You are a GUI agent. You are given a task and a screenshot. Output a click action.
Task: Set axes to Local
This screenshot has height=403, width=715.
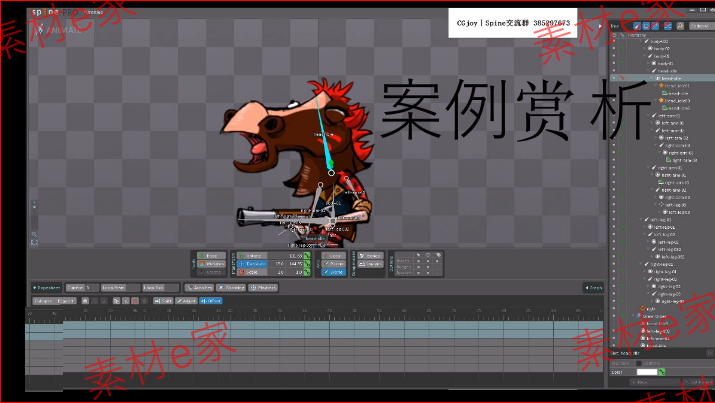point(334,255)
